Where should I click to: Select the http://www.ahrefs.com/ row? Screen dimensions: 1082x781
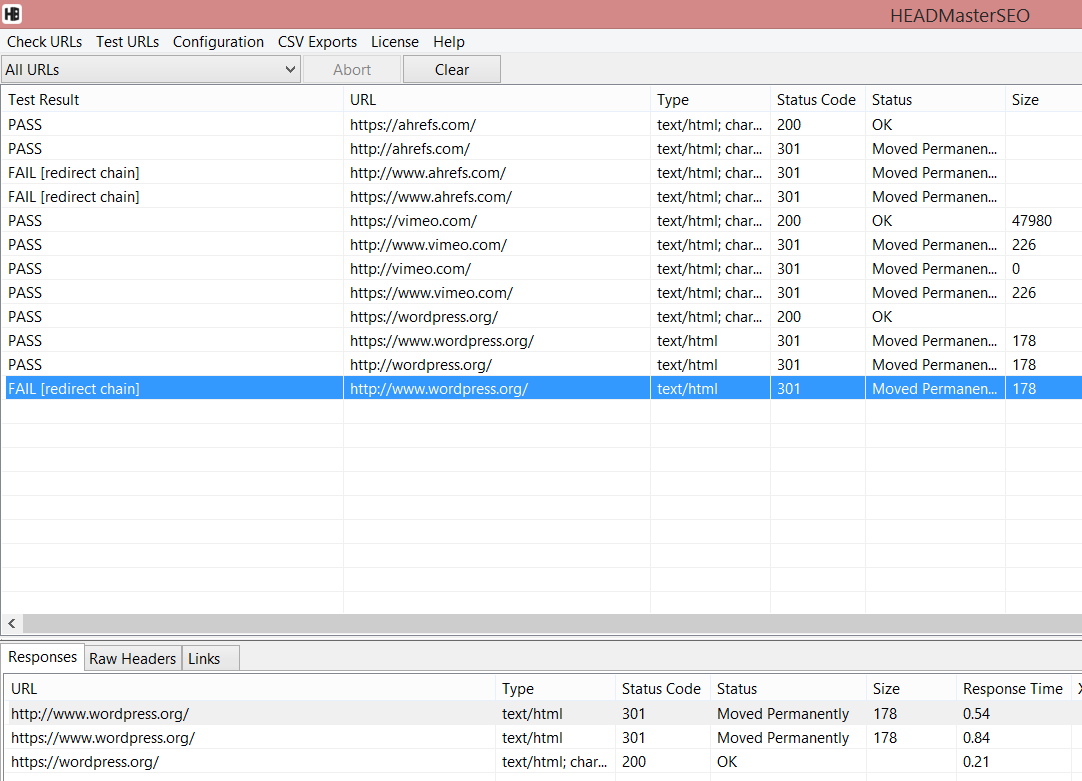coord(542,173)
